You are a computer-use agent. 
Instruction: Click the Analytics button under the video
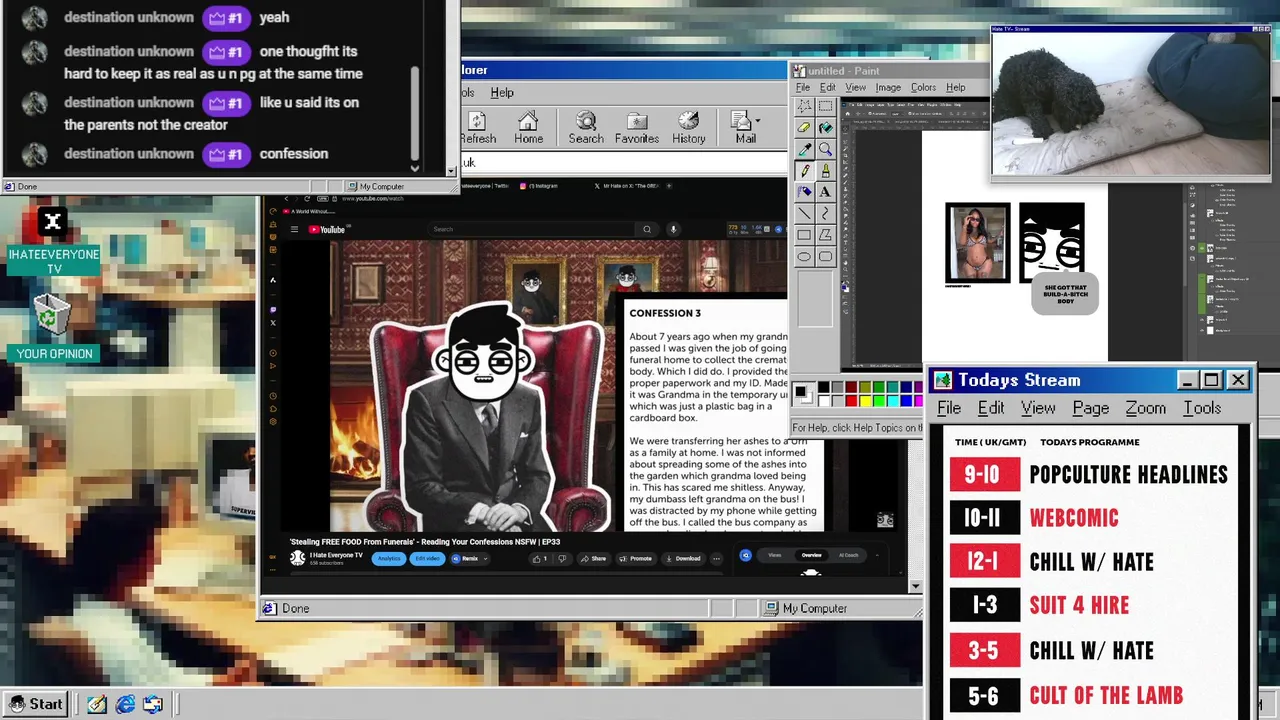point(388,559)
